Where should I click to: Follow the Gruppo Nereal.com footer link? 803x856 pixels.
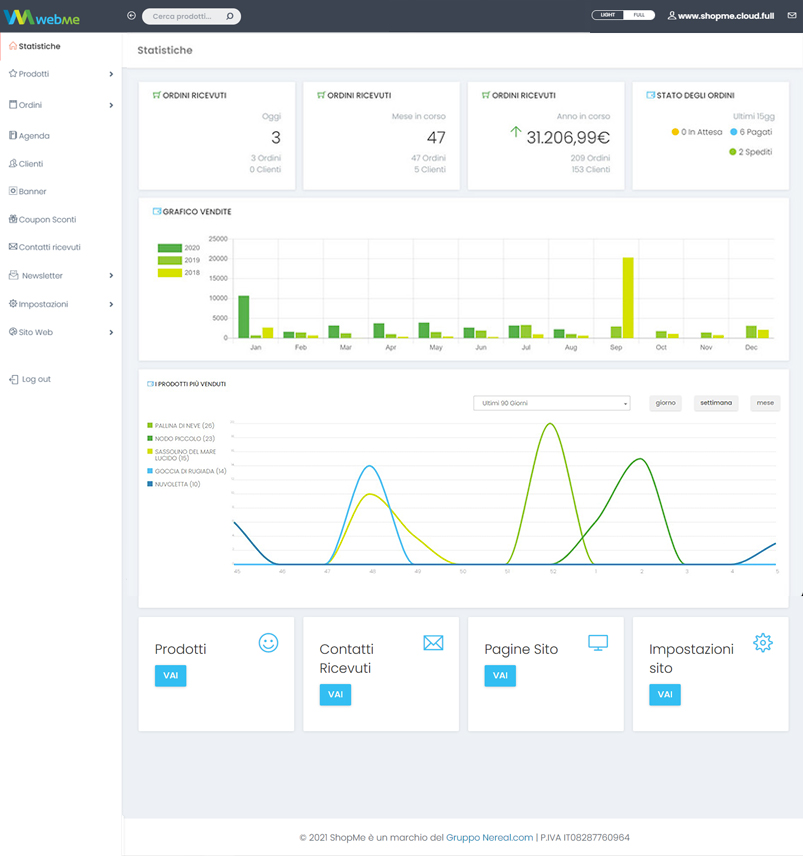(x=490, y=837)
